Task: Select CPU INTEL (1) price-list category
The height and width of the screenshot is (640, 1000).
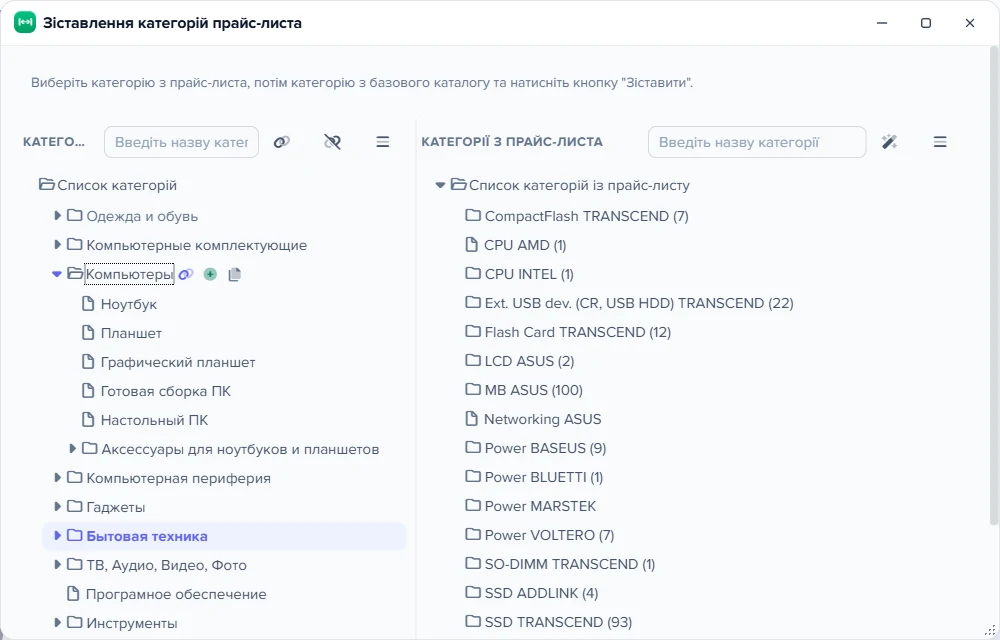Action: click(x=529, y=274)
